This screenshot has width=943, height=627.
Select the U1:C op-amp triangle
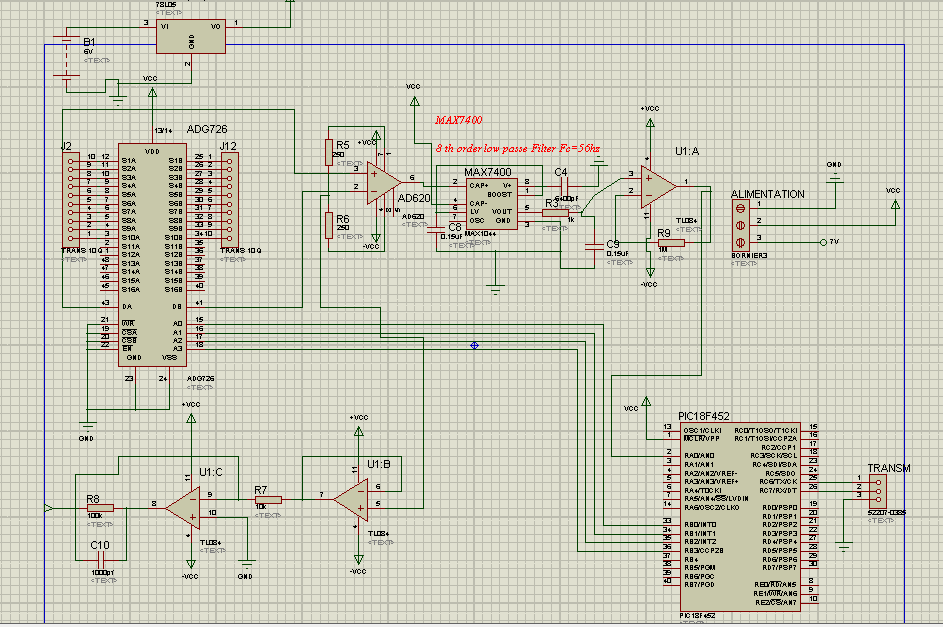tap(183, 508)
